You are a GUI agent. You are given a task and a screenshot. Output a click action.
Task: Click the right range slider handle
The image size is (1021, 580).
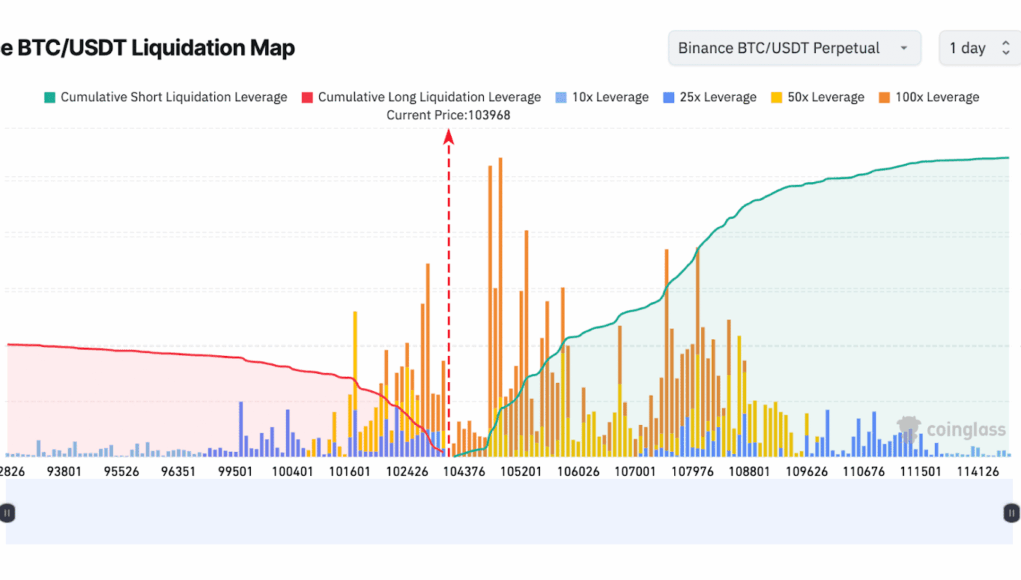(1010, 512)
